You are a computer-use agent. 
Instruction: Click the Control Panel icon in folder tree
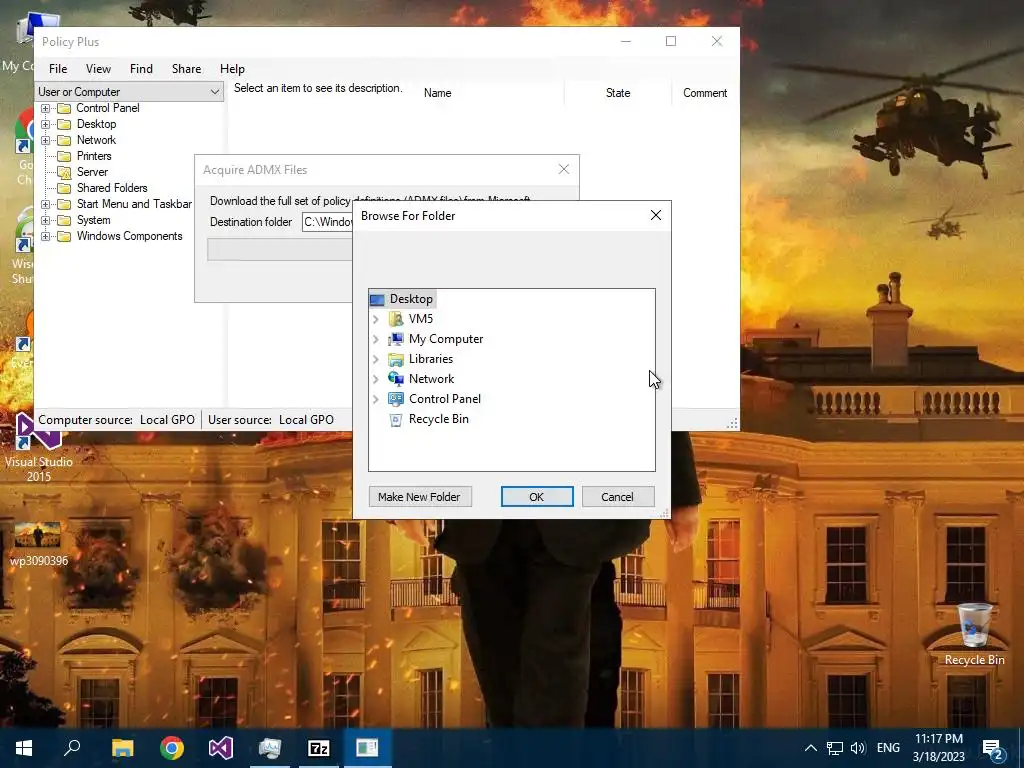pyautogui.click(x=396, y=399)
